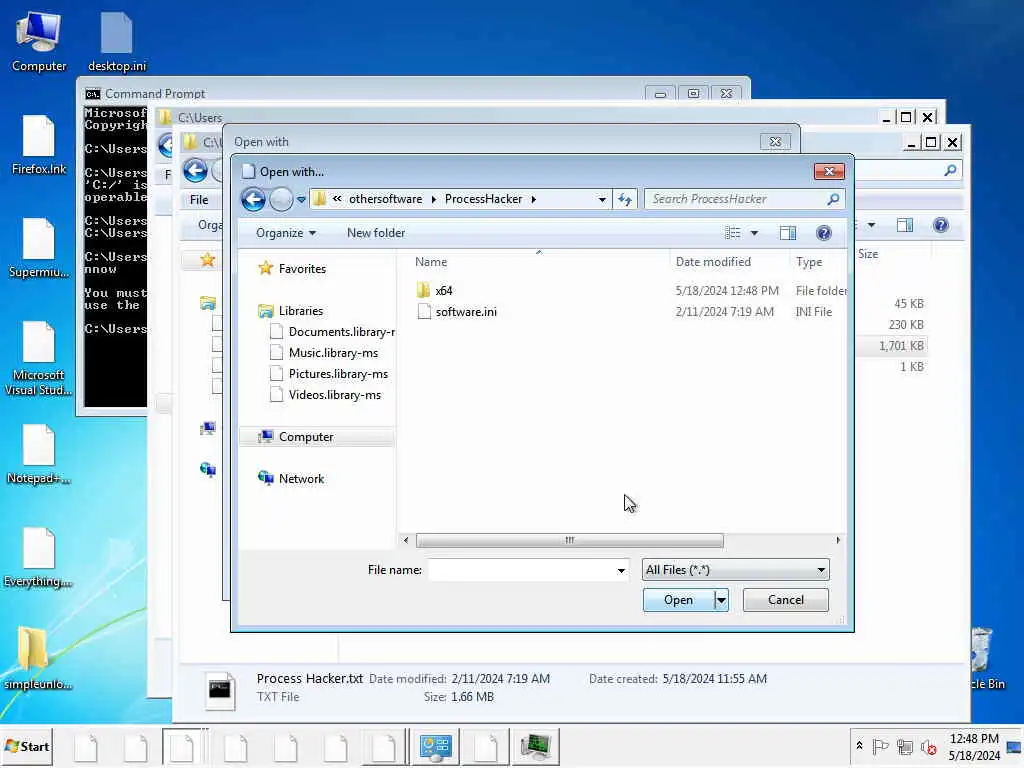Select ProcessHacker in the breadcrumb path
The image size is (1024, 768).
pos(483,199)
